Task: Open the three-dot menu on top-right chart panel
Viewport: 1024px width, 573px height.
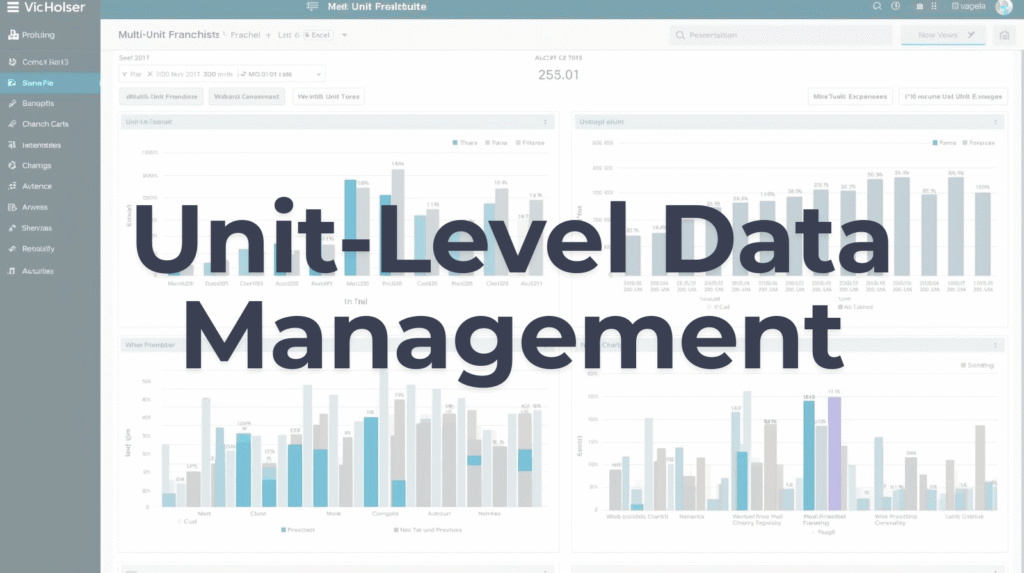Action: point(998,122)
